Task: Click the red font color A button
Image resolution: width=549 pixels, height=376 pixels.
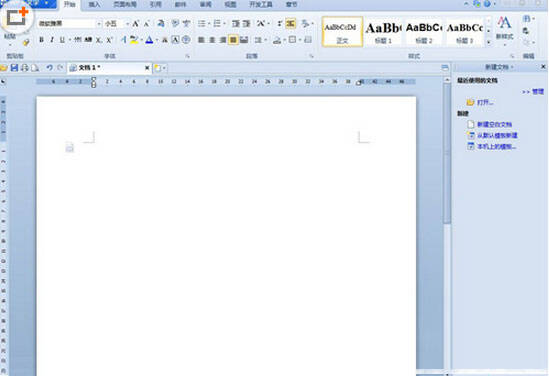Action: point(150,40)
